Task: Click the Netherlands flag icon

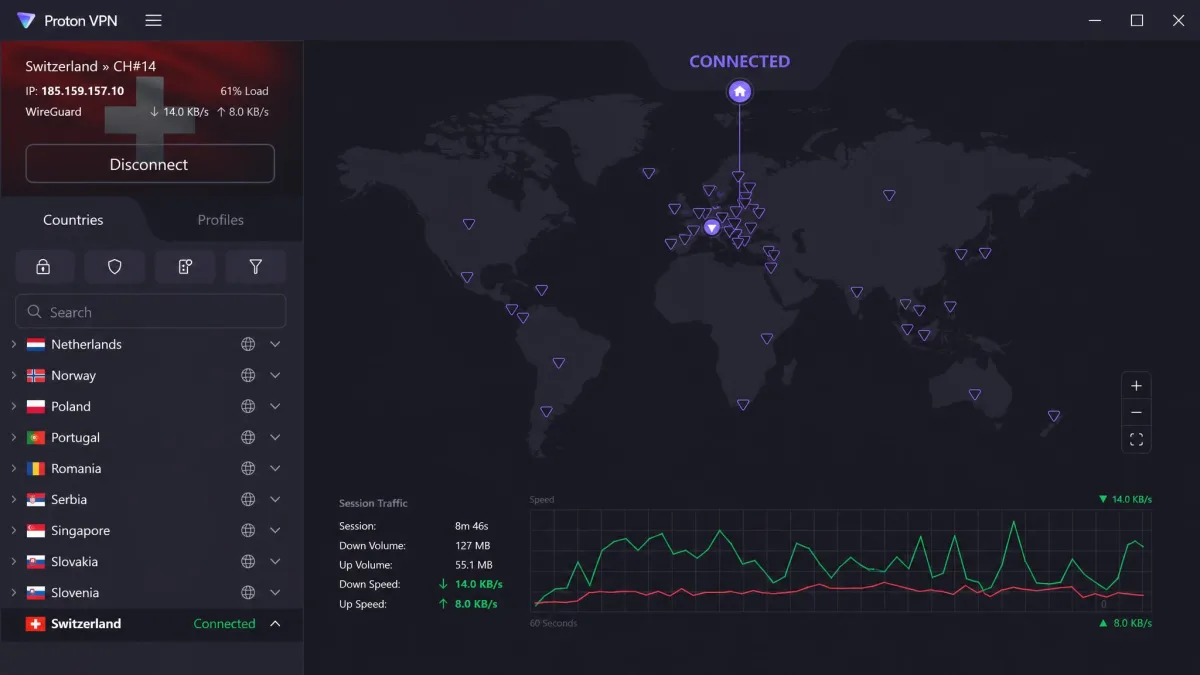Action: (36, 344)
